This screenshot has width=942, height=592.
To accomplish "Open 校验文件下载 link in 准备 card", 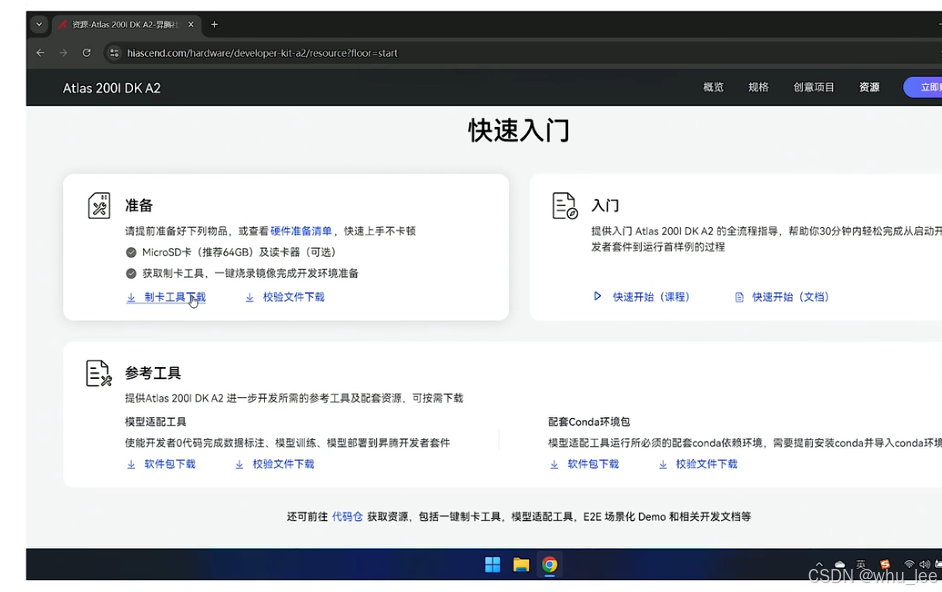I will [294, 297].
